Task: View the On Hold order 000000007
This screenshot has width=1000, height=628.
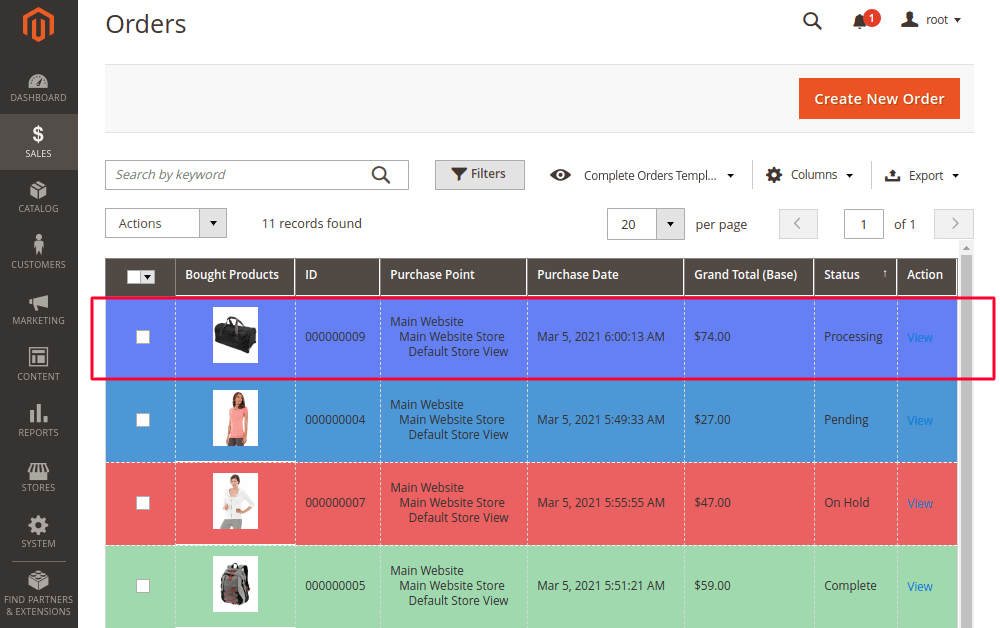Action: click(920, 503)
